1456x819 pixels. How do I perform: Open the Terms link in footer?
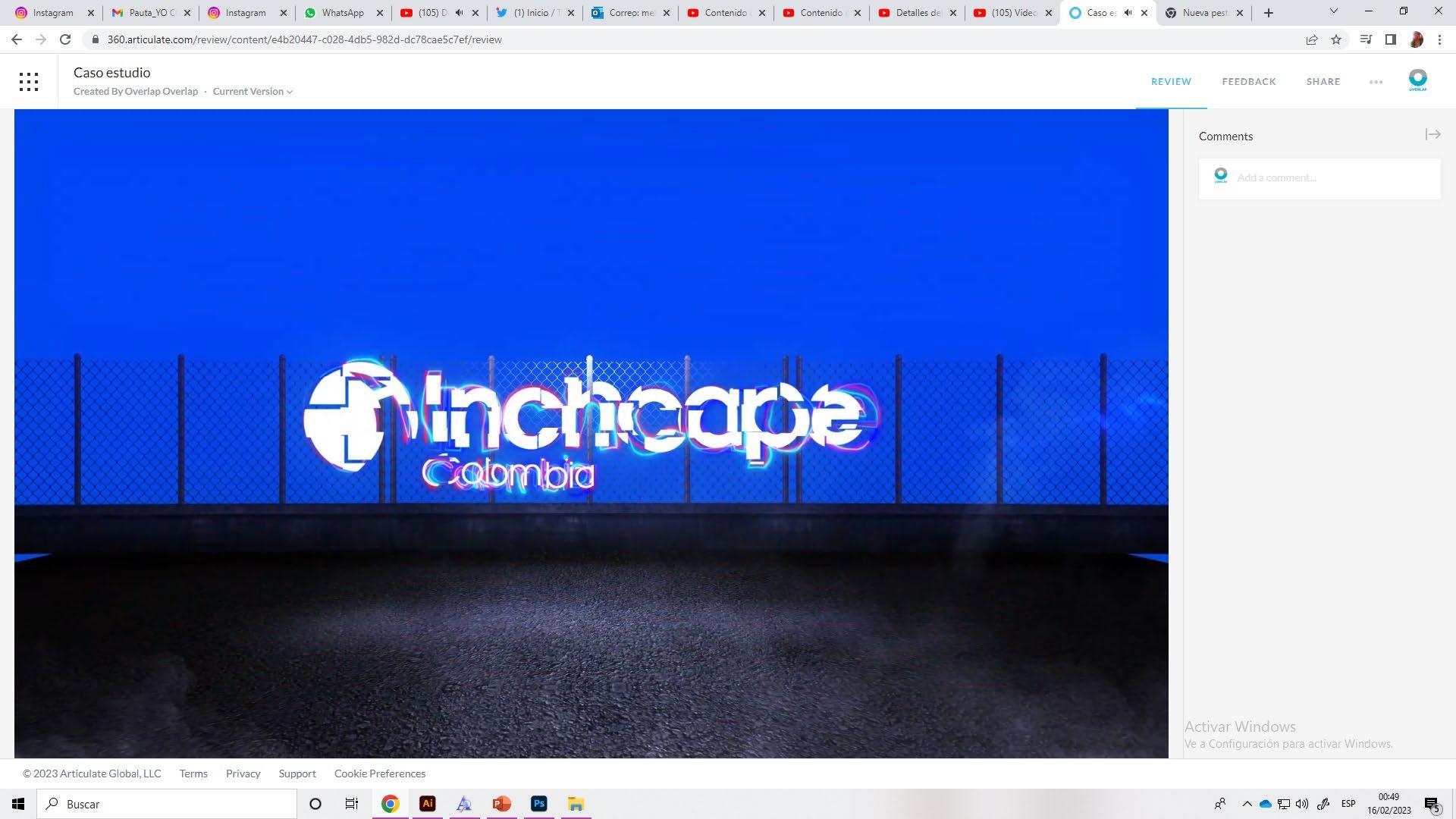coord(193,773)
